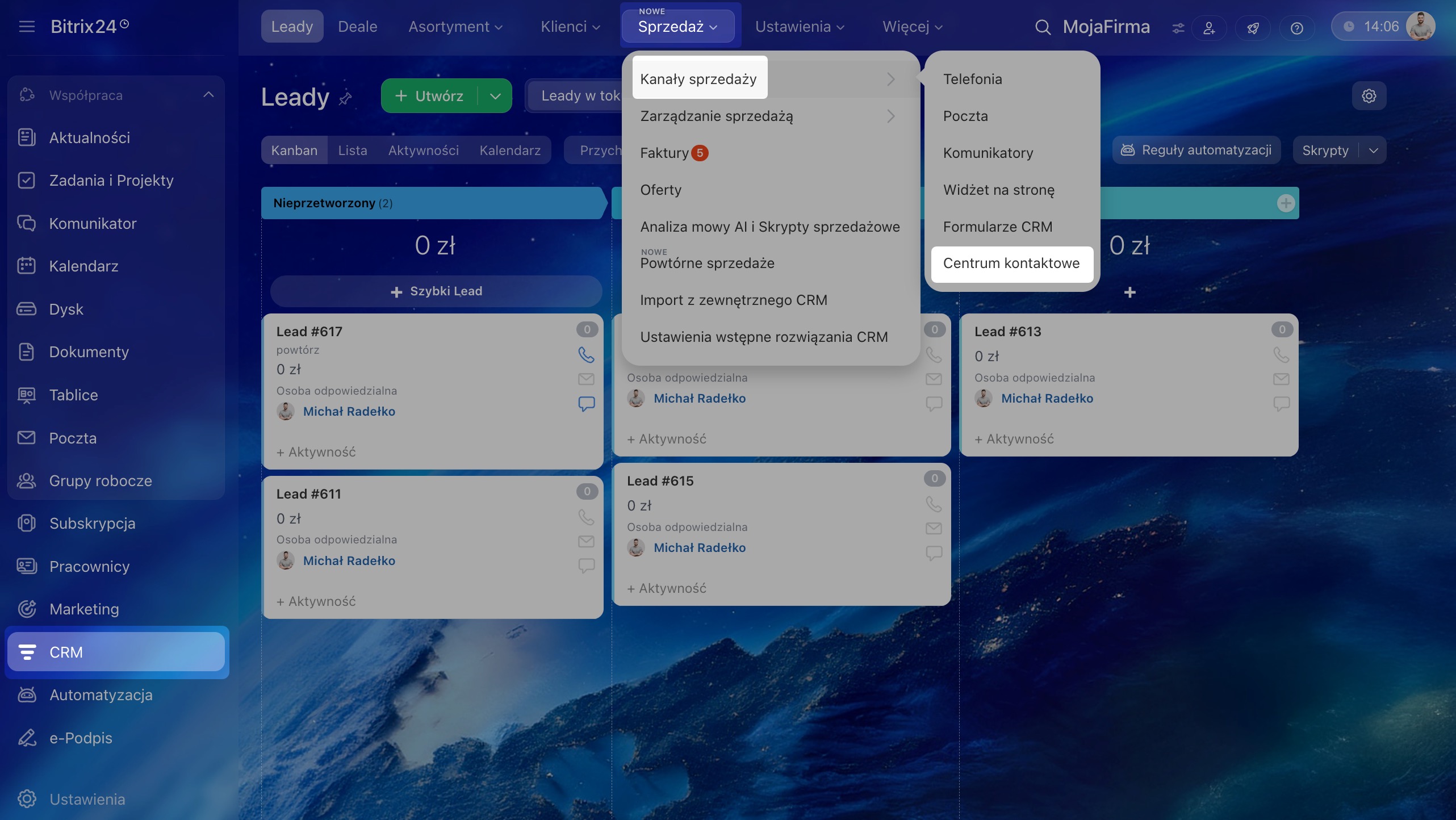Open the invite user icon
This screenshot has height=820, width=1456.
tap(1209, 28)
